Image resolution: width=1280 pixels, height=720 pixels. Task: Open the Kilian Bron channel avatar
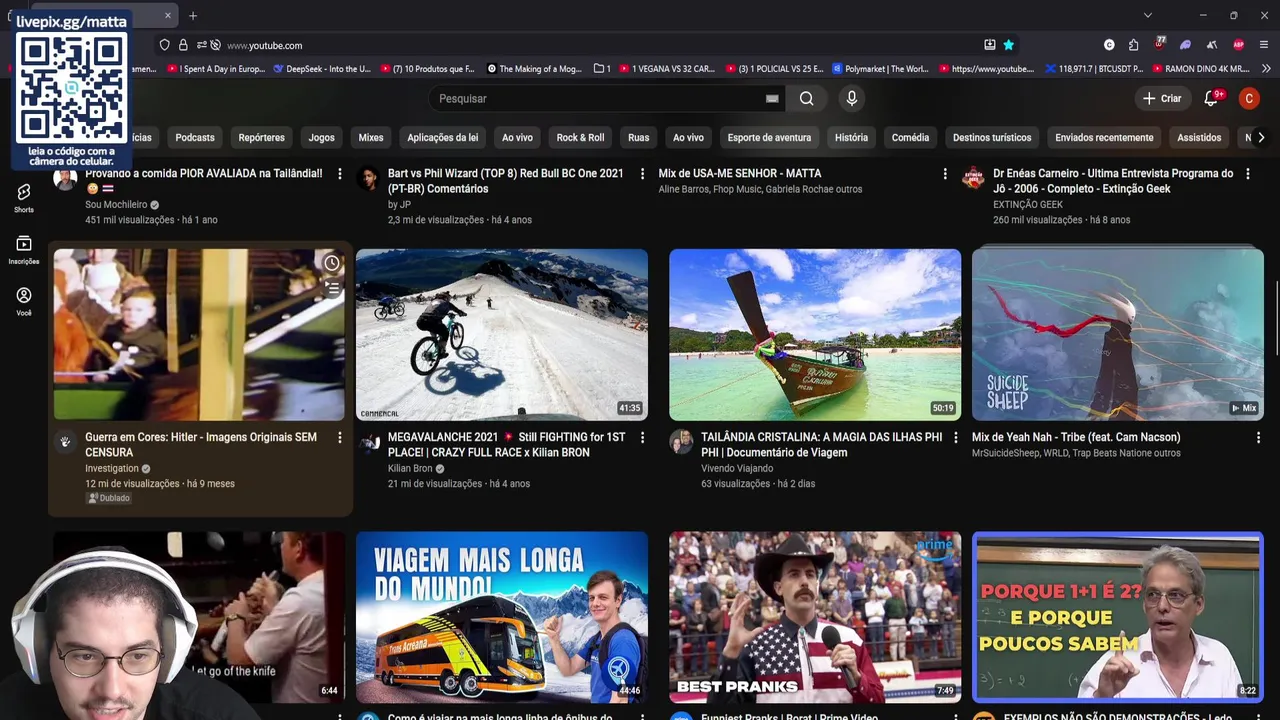pyautogui.click(x=370, y=443)
